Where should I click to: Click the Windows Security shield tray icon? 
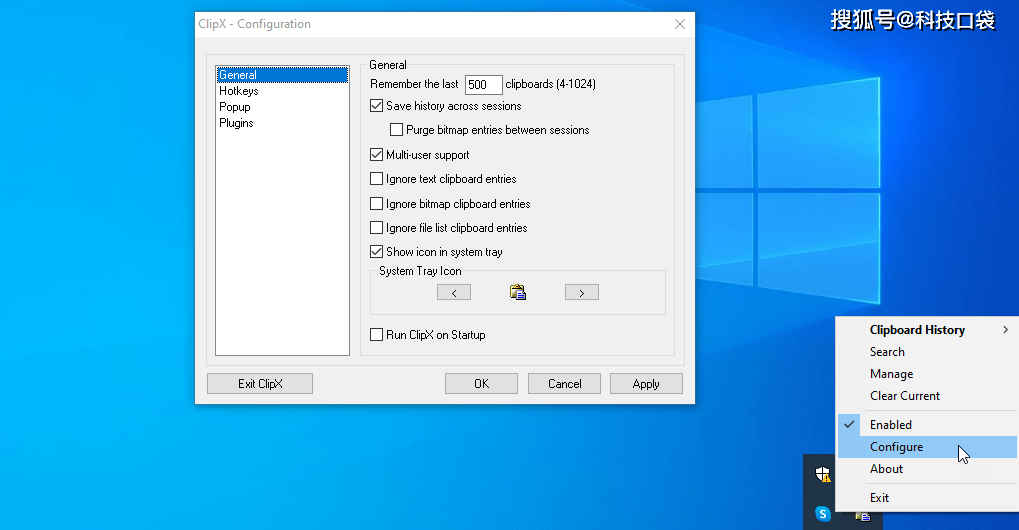[x=823, y=474]
